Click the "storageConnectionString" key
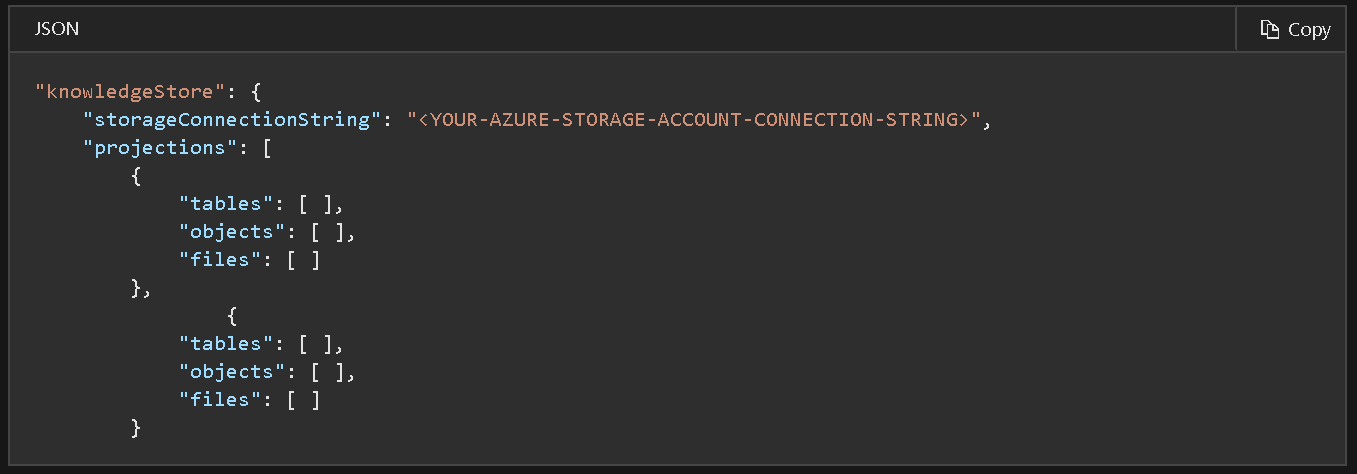 click(x=227, y=119)
